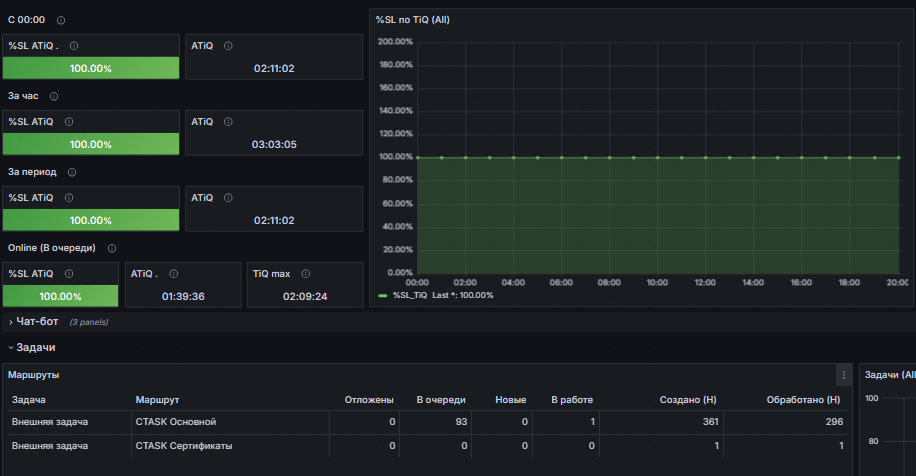Image resolution: width=916 pixels, height=476 pixels.
Task: Click the 'Маршруты' panel title
Action: (x=33, y=375)
